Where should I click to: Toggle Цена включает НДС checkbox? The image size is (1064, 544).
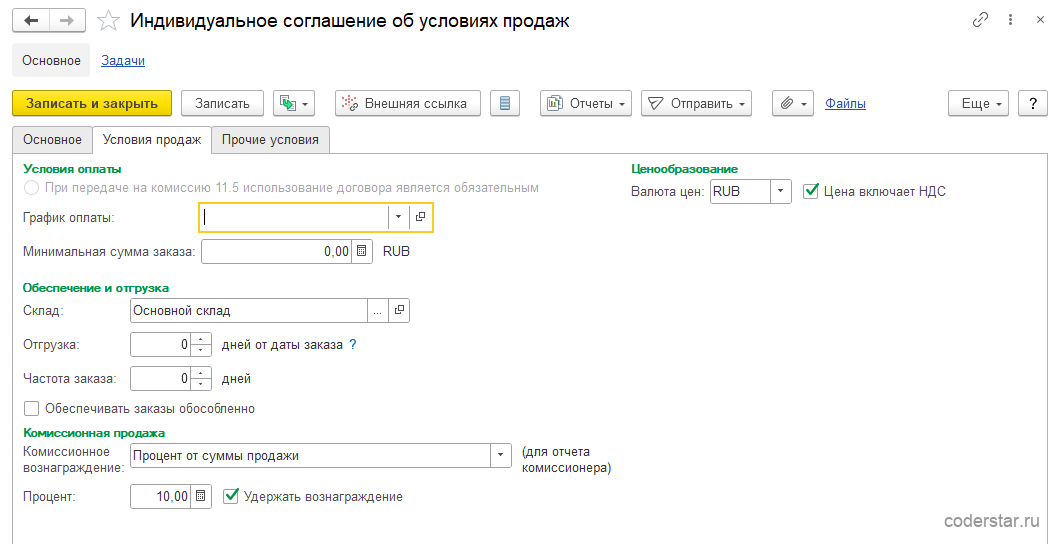811,191
